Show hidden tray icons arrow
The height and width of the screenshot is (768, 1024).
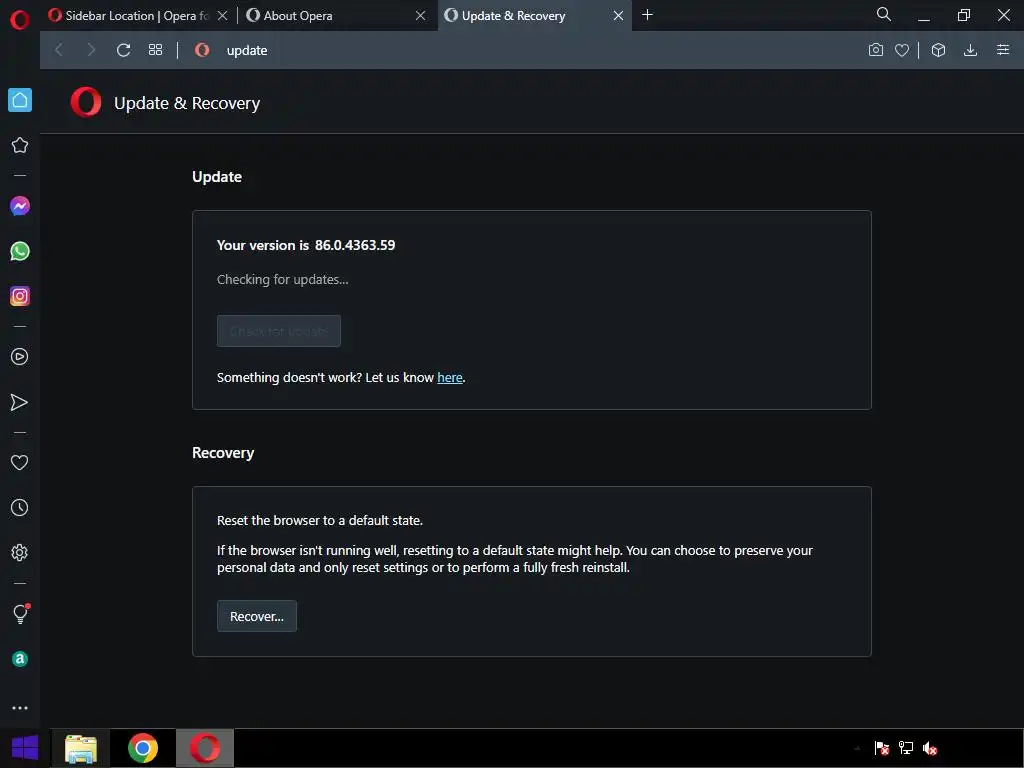click(x=857, y=748)
